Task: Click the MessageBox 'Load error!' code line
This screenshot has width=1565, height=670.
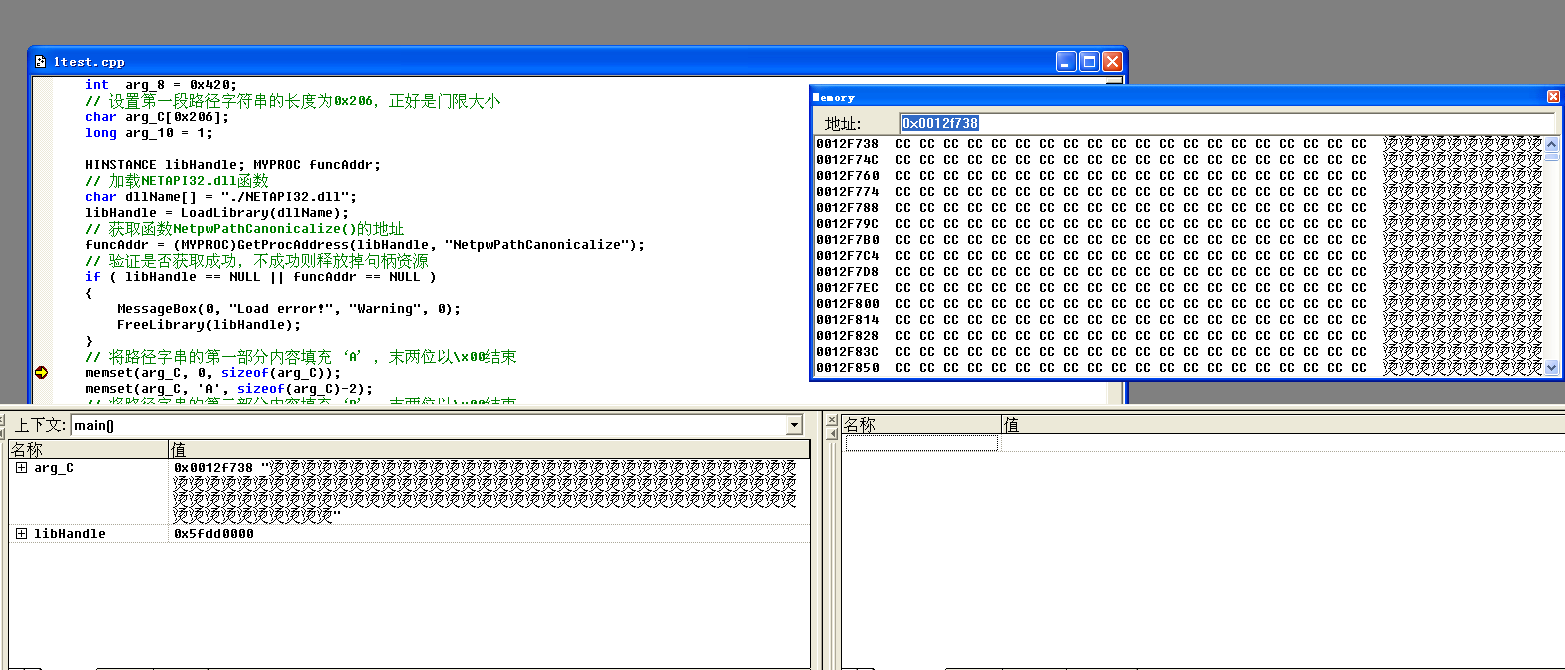Action: (289, 309)
